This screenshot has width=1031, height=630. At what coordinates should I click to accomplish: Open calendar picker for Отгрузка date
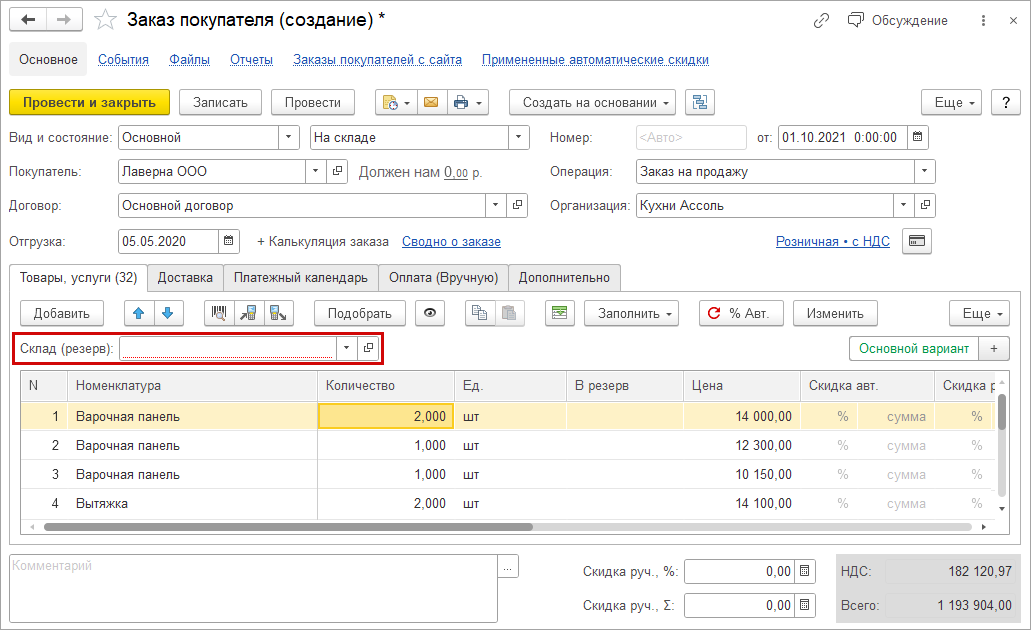click(229, 241)
